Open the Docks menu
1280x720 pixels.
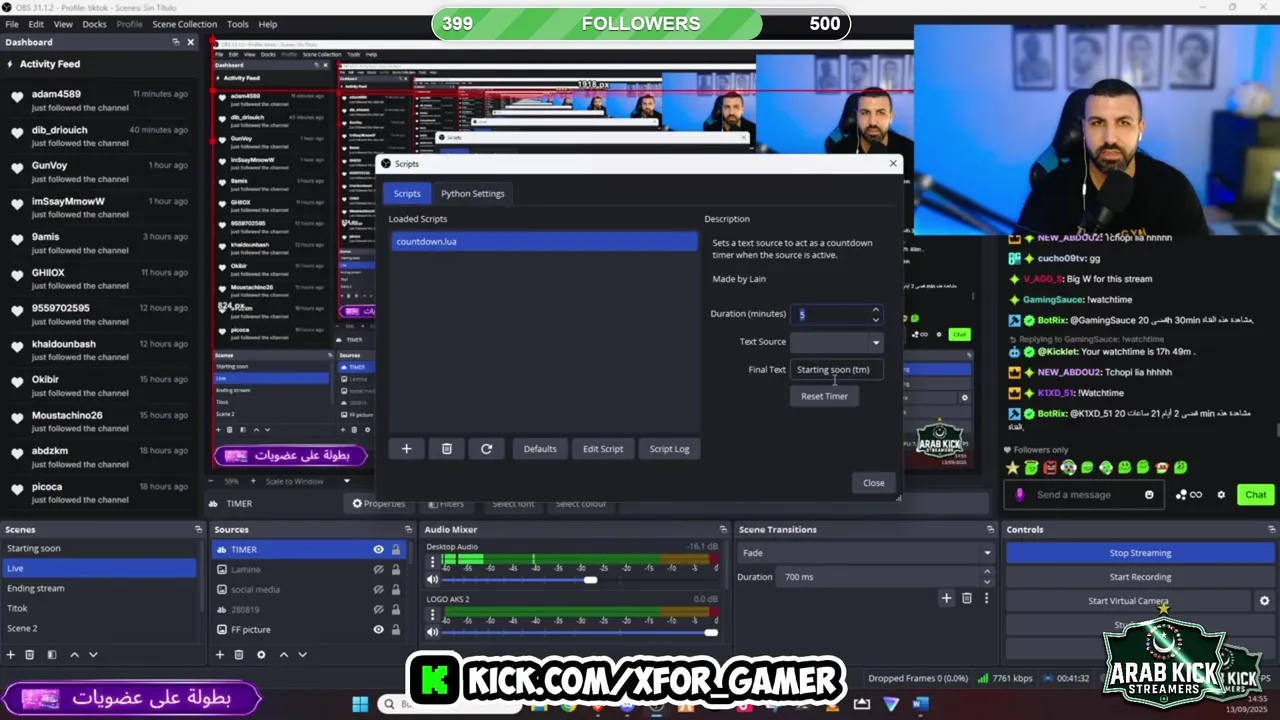click(x=94, y=24)
